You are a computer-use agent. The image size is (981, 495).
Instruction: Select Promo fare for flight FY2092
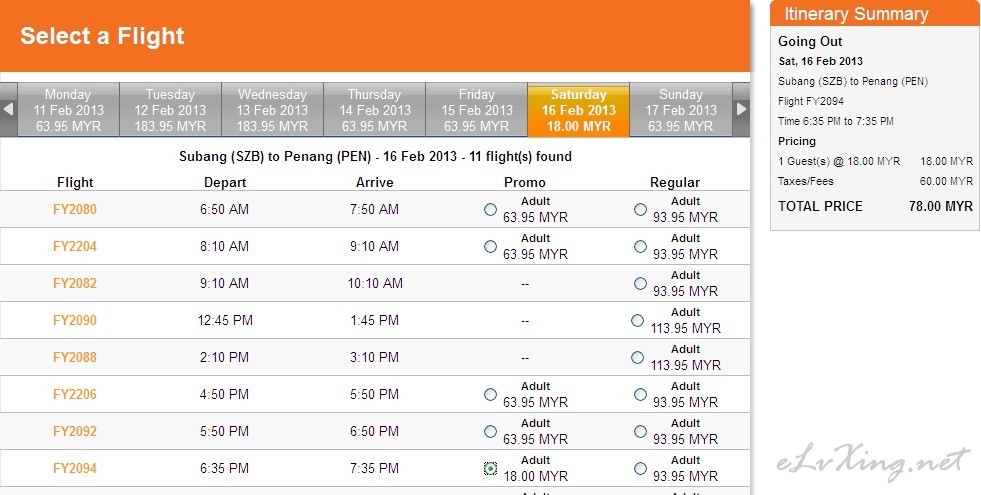(x=490, y=431)
